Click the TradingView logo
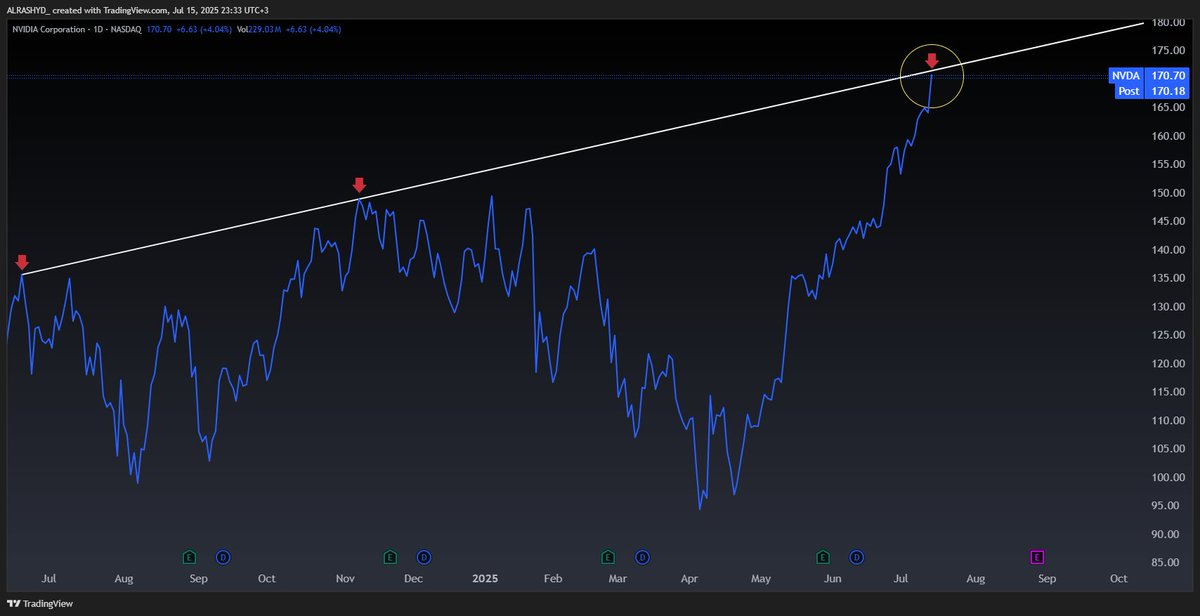This screenshot has width=1200, height=616. [41, 604]
